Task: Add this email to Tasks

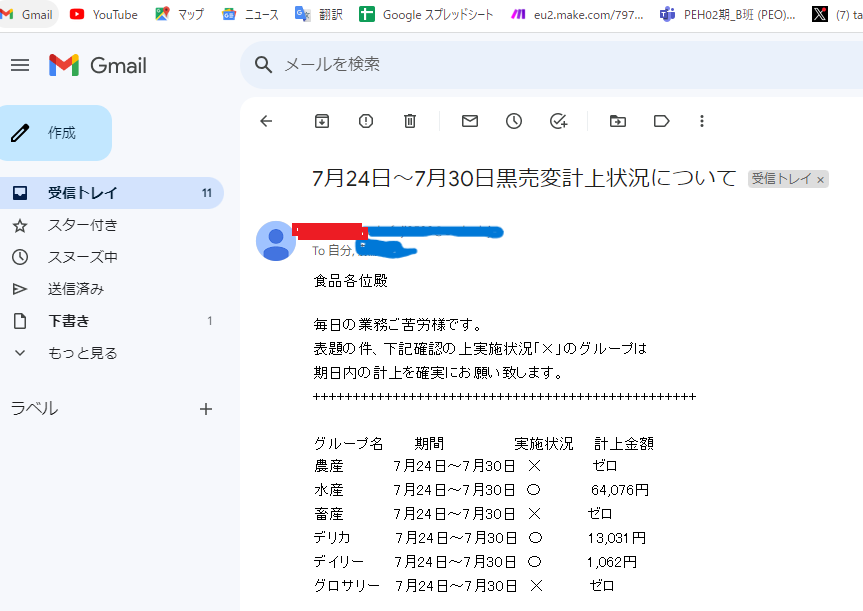Action: coord(558,120)
